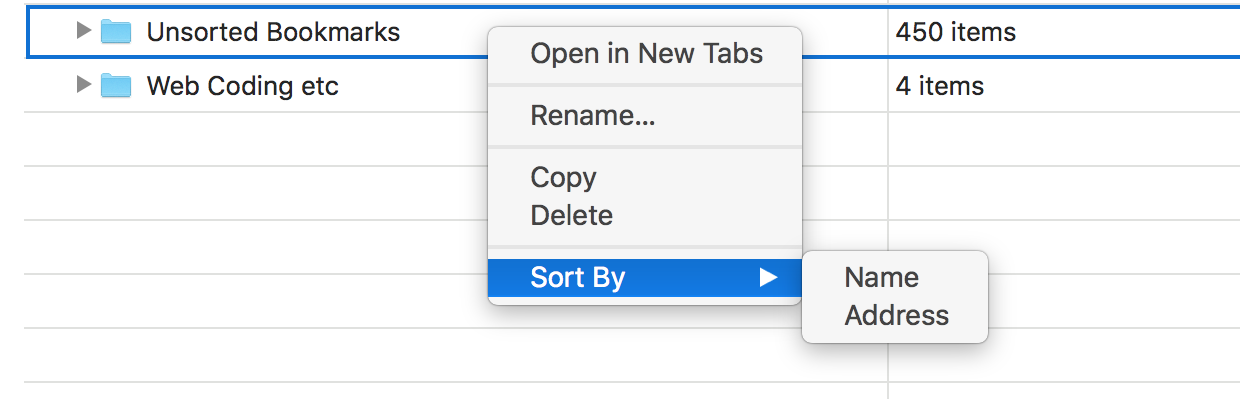
Task: Expand the Unsorted Bookmarks disclosure triangle
Action: coord(84,31)
